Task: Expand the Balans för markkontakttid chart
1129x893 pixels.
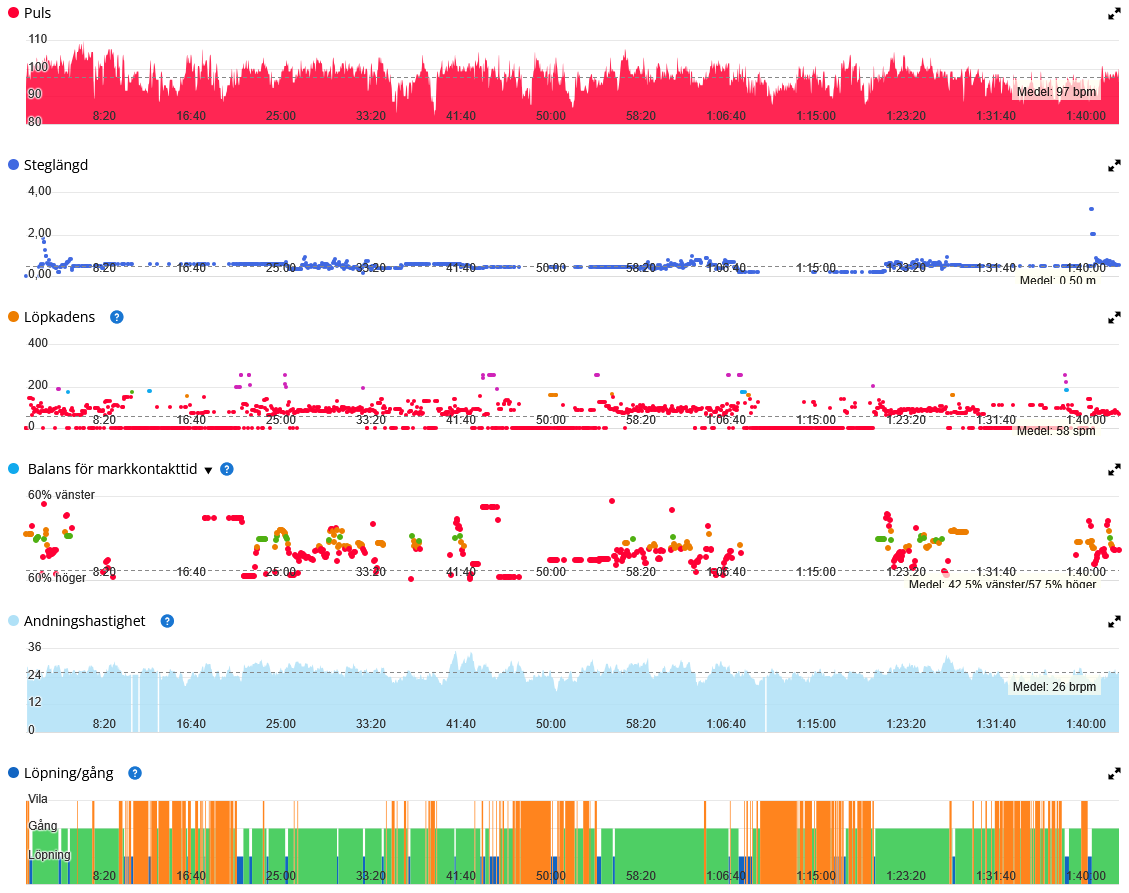Action: click(1114, 470)
